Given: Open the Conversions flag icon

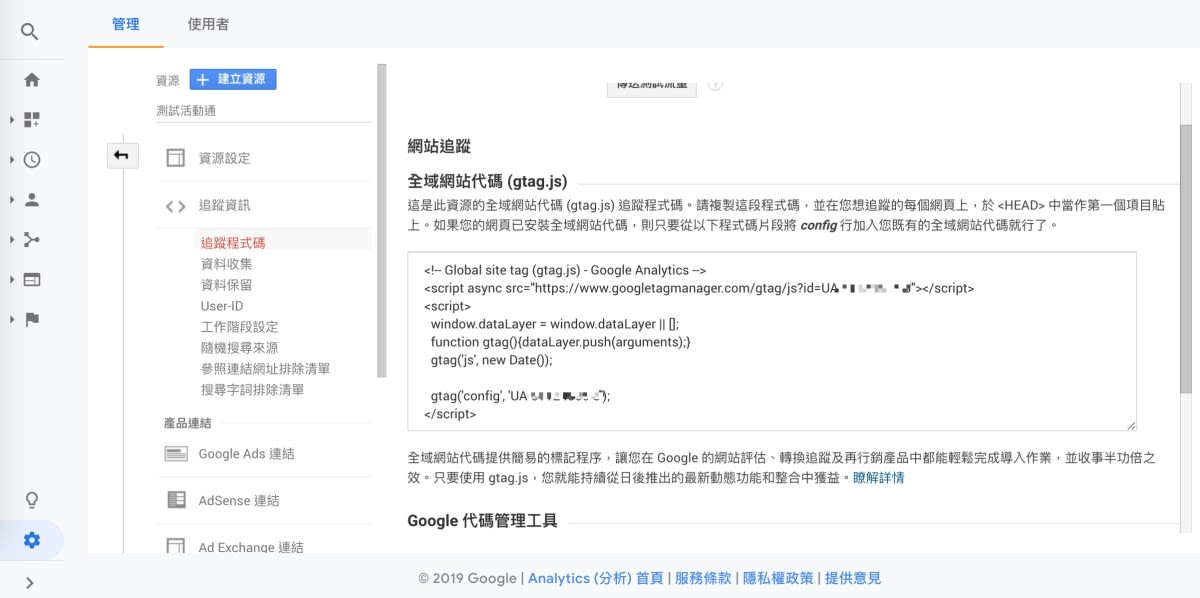Looking at the screenshot, I should (x=32, y=320).
